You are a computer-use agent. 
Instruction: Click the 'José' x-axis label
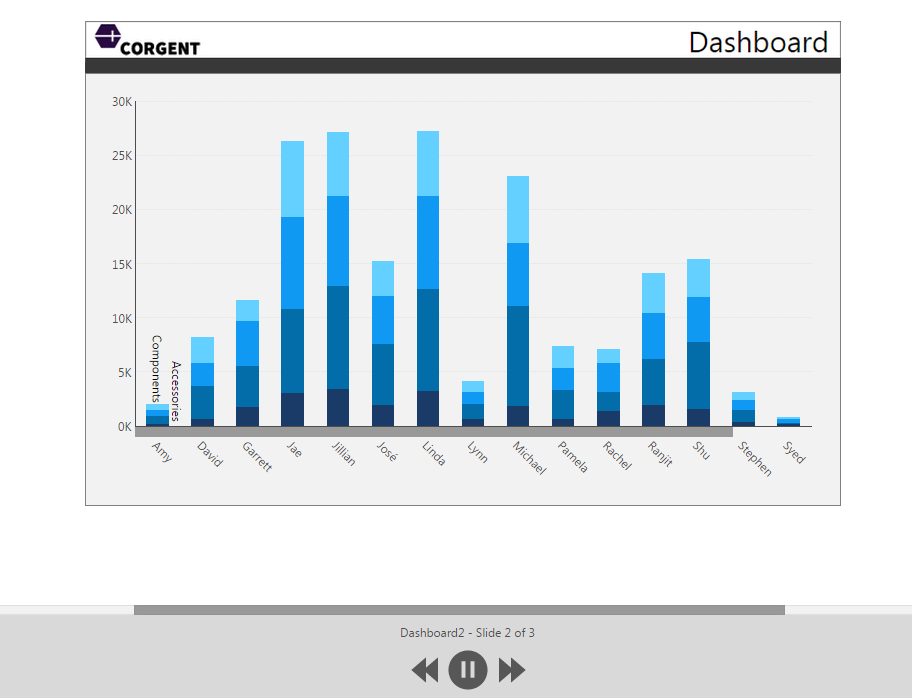387,451
